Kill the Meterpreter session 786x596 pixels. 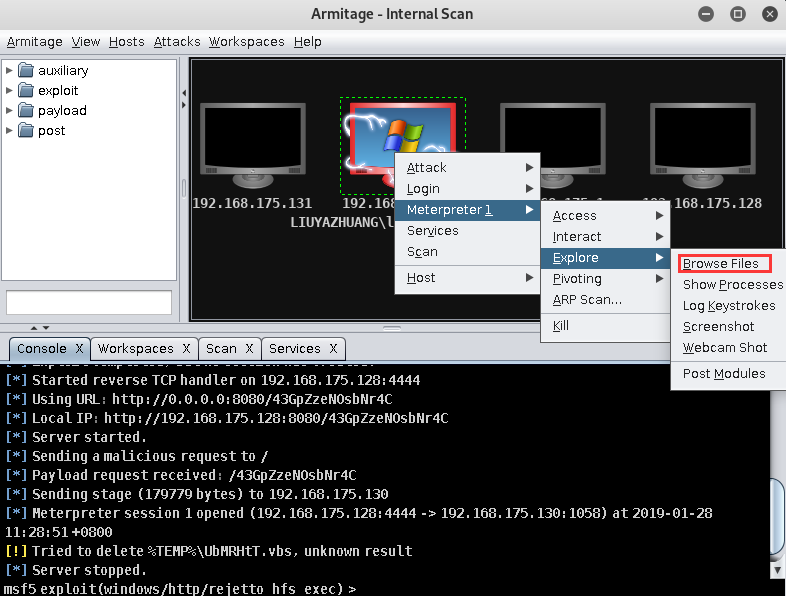[x=606, y=326]
